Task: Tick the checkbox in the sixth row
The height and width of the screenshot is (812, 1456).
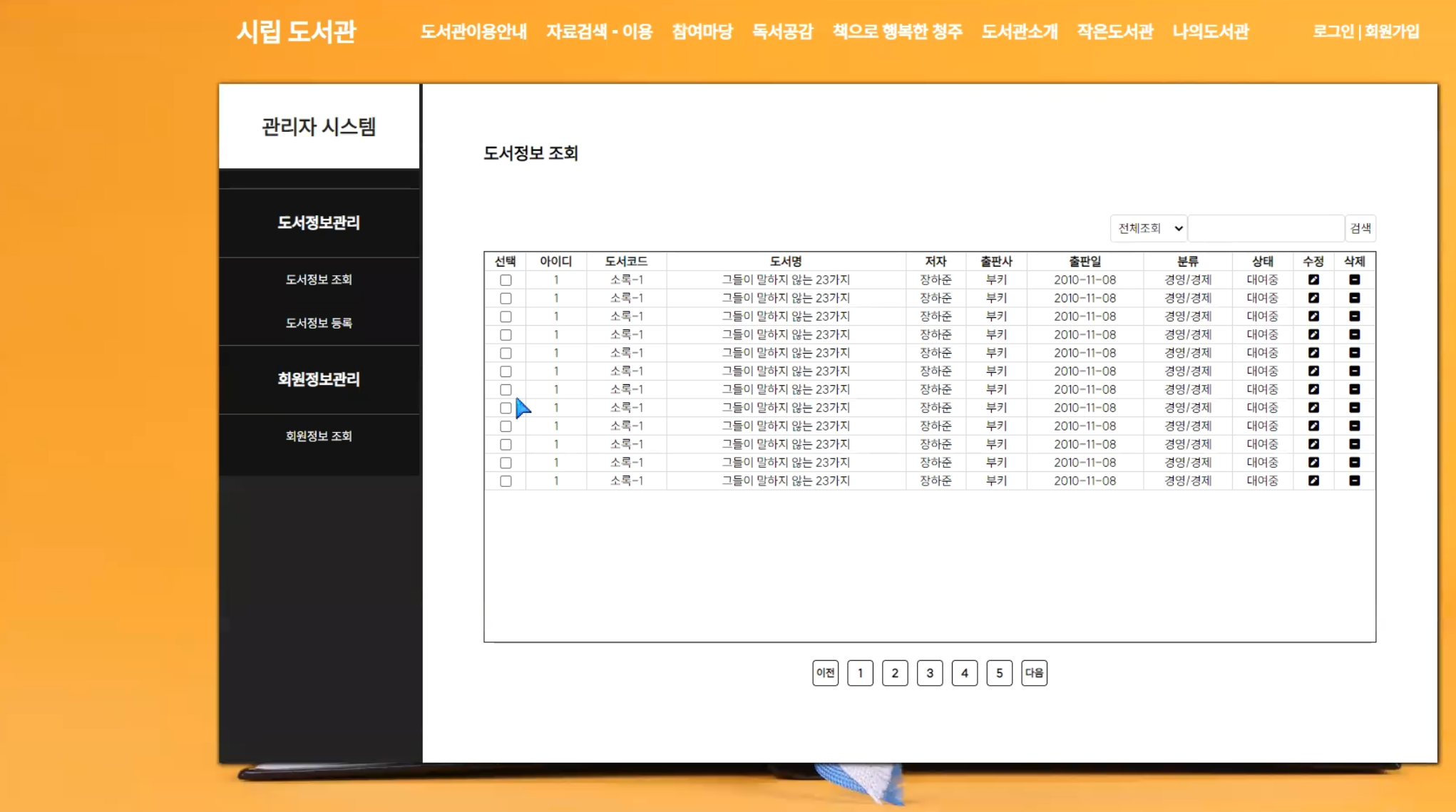Action: pyautogui.click(x=506, y=371)
